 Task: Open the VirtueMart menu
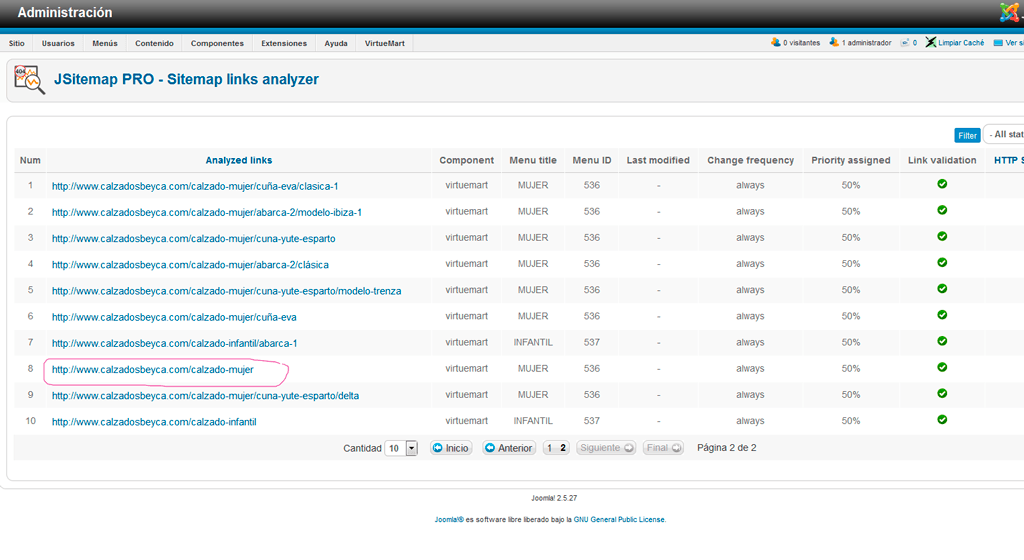click(x=384, y=43)
